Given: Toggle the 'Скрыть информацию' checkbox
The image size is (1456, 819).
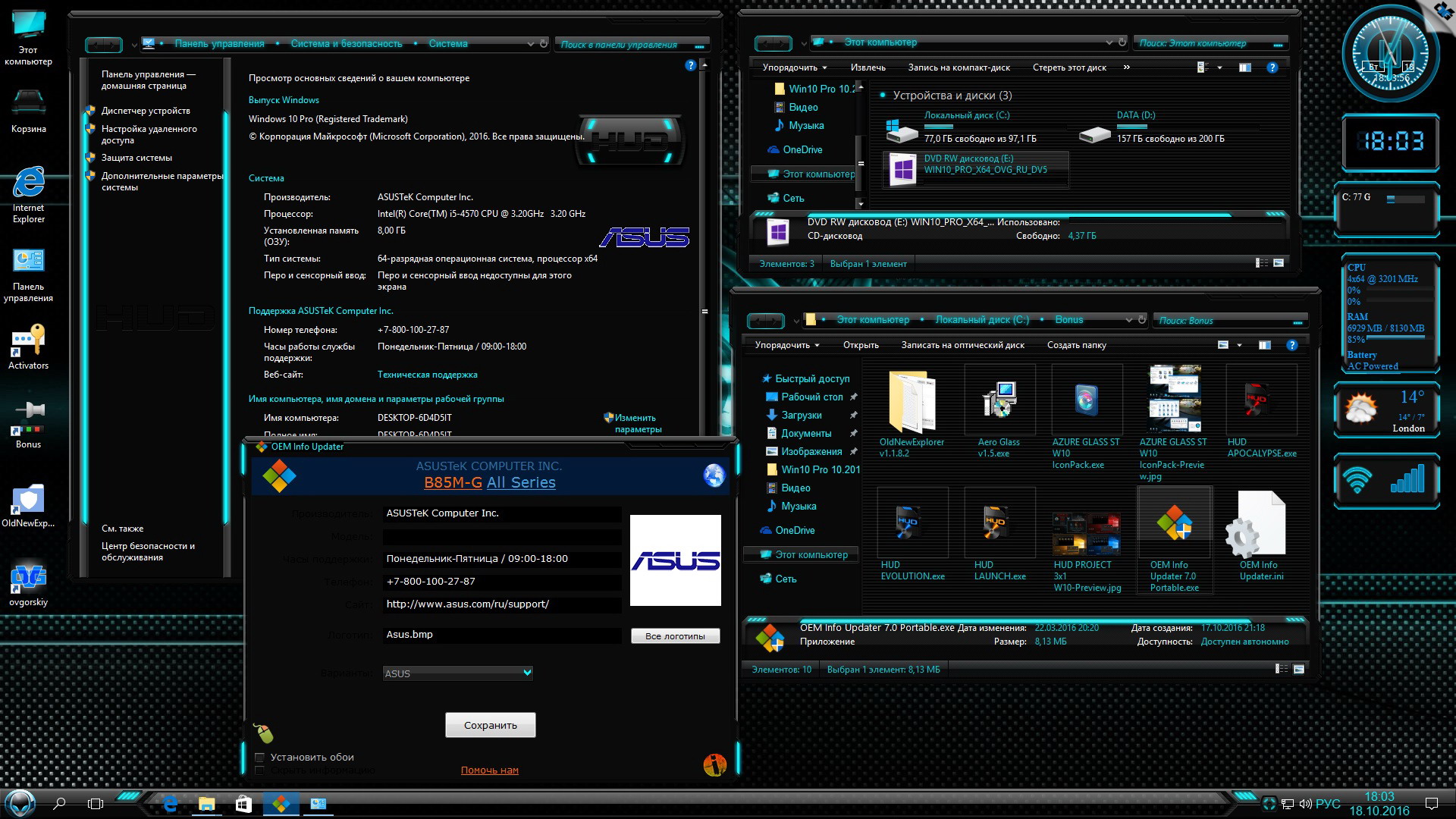Looking at the screenshot, I should coord(260,770).
